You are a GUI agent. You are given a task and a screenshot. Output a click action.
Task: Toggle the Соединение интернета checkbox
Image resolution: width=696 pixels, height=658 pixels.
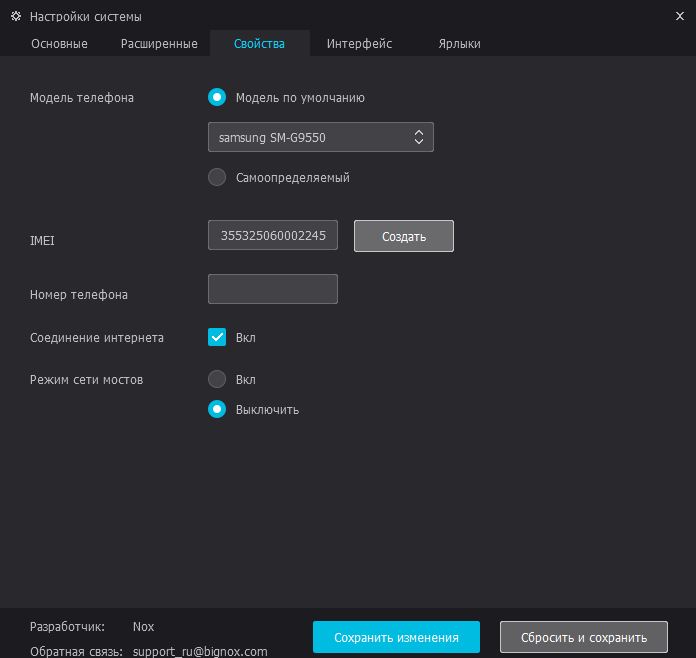(217, 338)
